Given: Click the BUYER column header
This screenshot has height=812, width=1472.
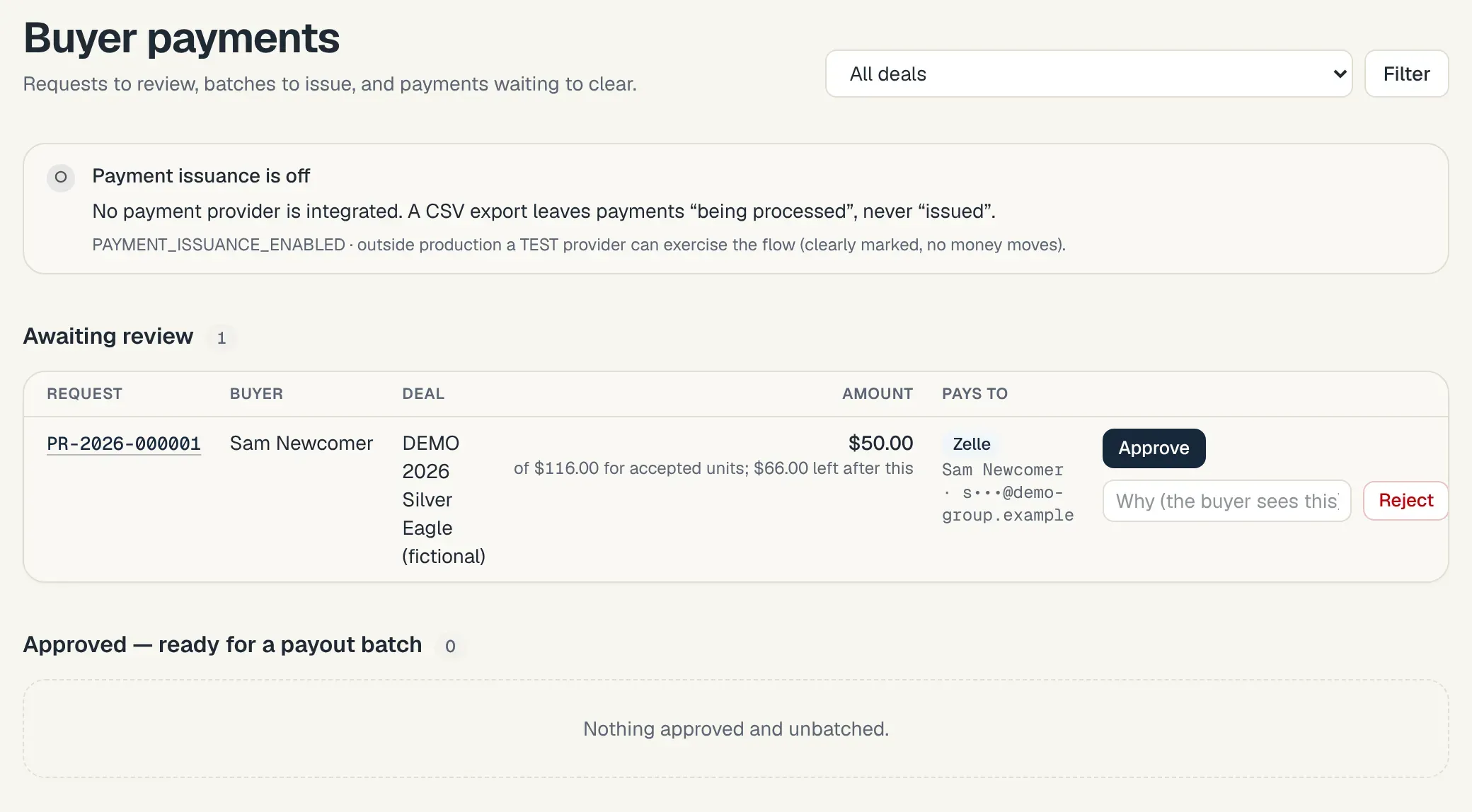Looking at the screenshot, I should [256, 394].
